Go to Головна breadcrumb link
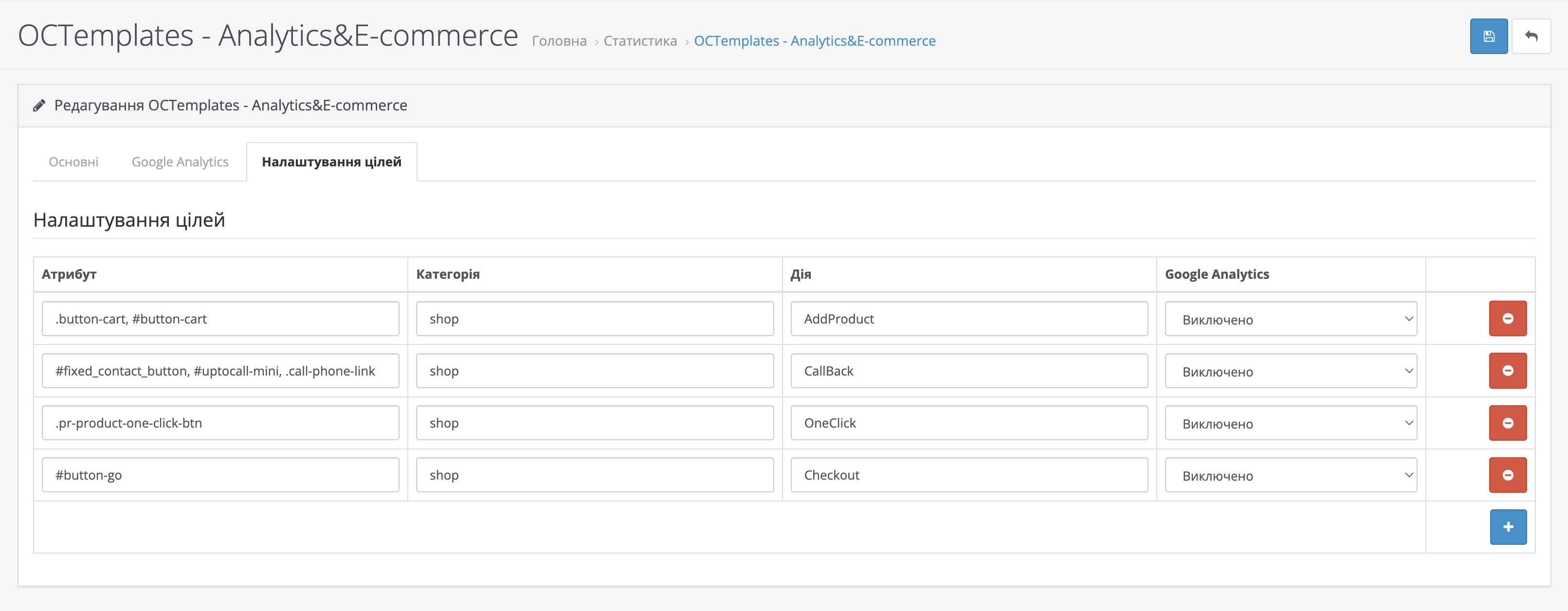The width and height of the screenshot is (1568, 611). point(559,41)
